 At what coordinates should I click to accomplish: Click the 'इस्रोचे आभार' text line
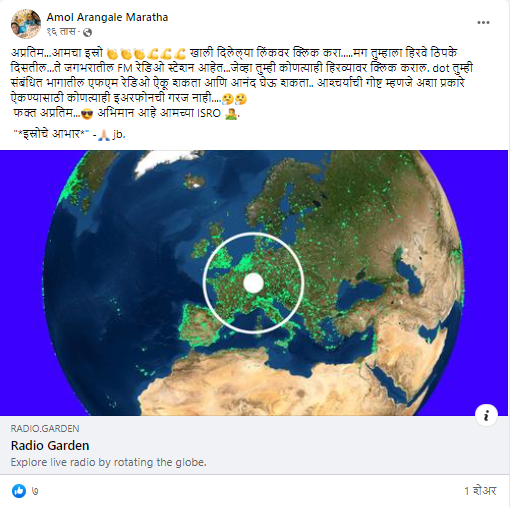[x=51, y=134]
